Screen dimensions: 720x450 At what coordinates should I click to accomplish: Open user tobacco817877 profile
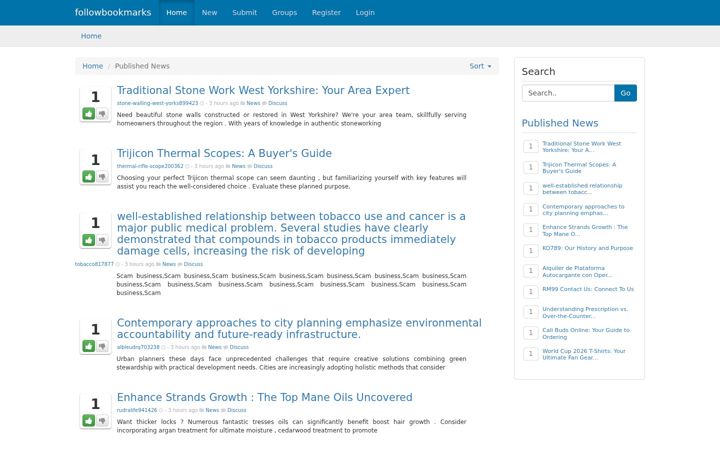click(94, 264)
